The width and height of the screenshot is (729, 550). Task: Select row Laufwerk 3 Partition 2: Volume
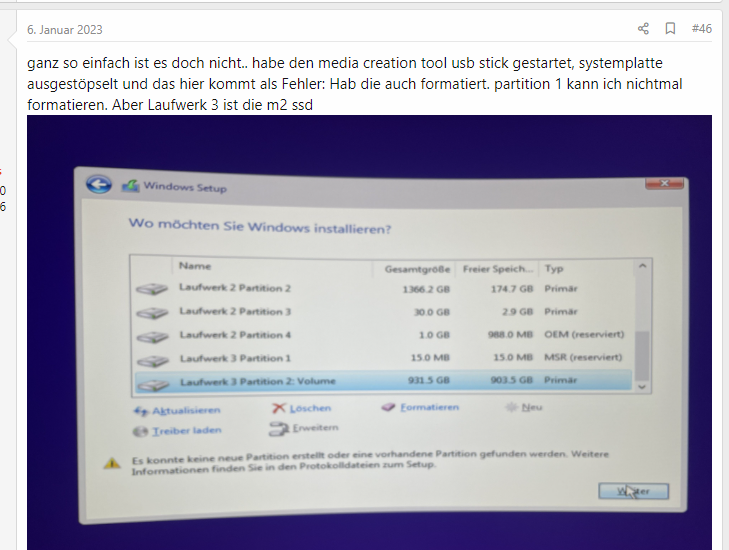click(383, 381)
